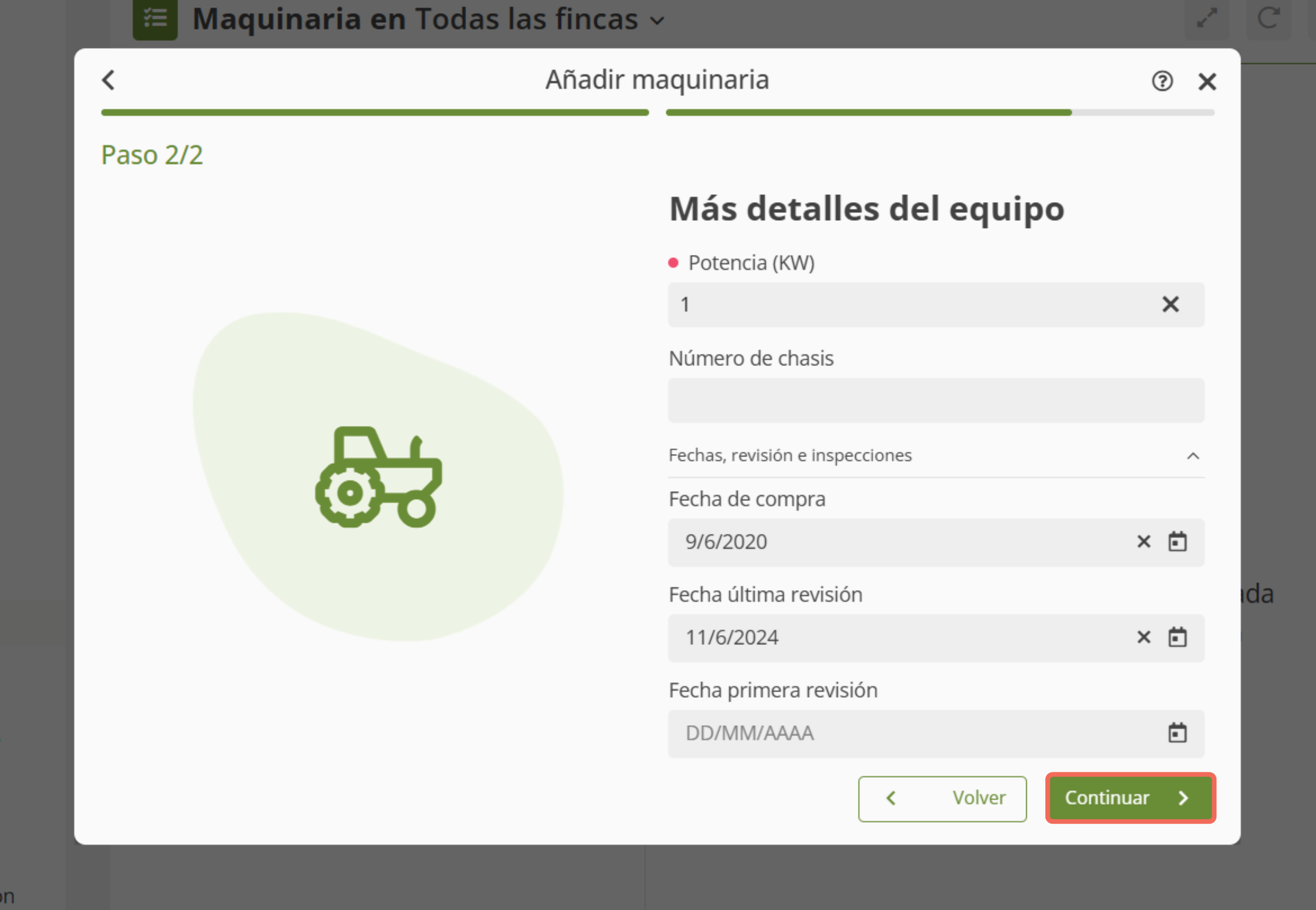Clear the Fecha de compra date

1143,542
